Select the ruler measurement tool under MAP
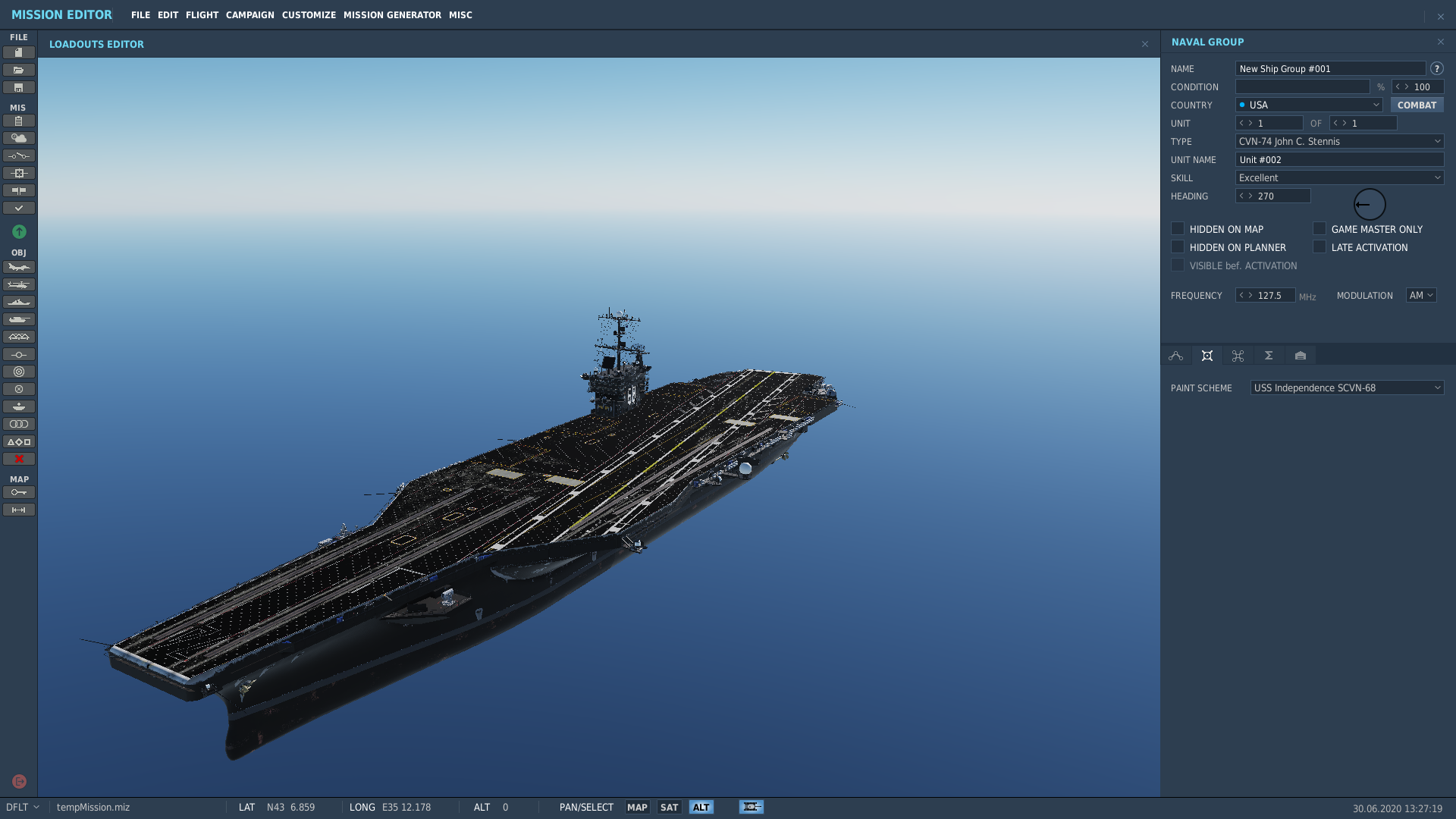Screen dimensions: 1456x819 (x=19, y=510)
